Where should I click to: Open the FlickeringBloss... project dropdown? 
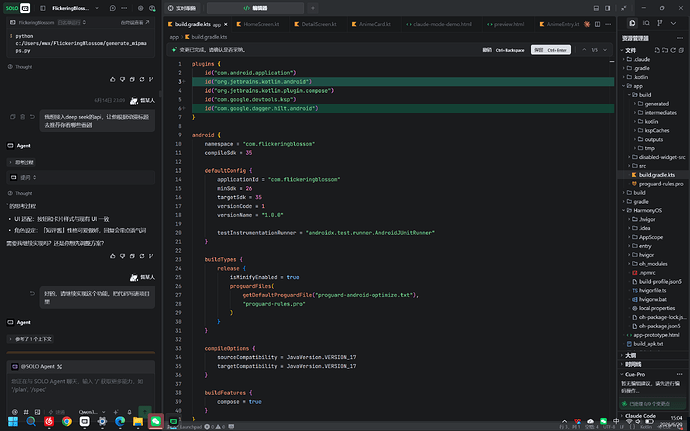click(x=75, y=8)
